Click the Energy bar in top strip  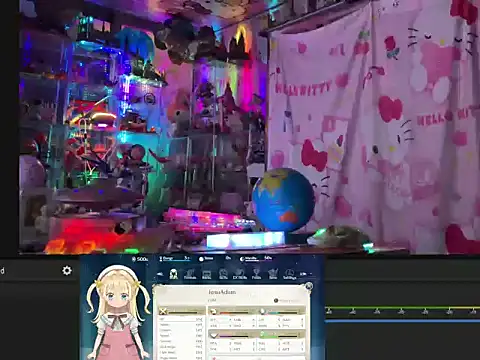tap(174, 259)
